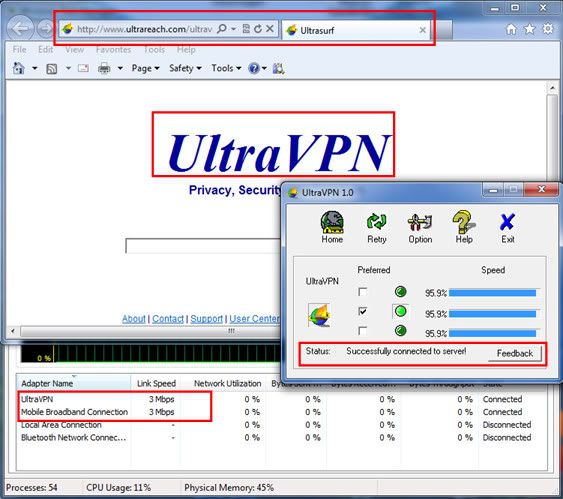Check the third Preferred server checkbox
This screenshot has width=563, height=499.
click(363, 330)
